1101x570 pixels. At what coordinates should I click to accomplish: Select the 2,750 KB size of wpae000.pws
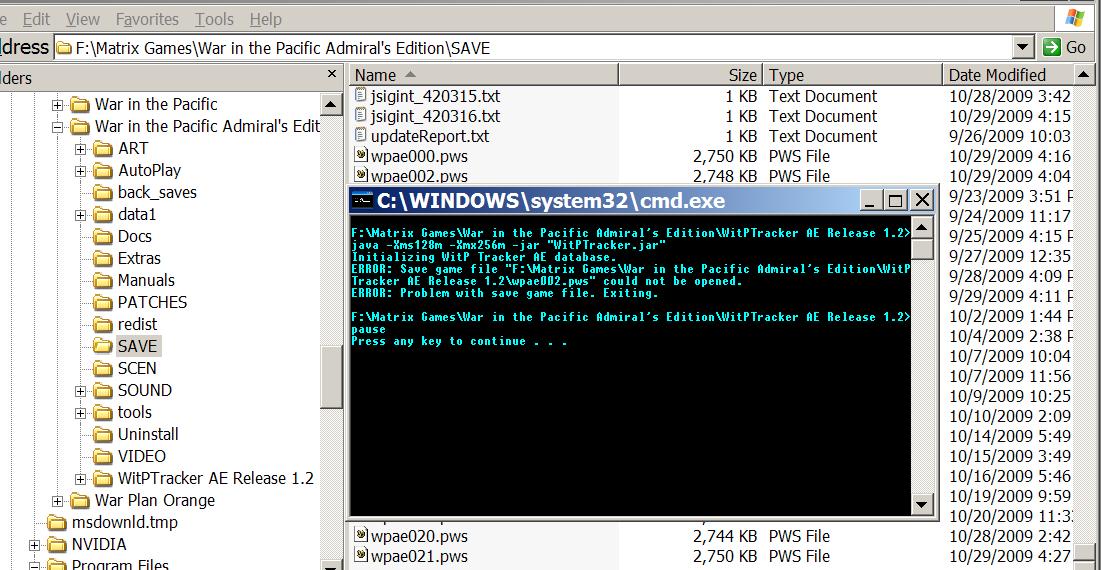pos(725,156)
